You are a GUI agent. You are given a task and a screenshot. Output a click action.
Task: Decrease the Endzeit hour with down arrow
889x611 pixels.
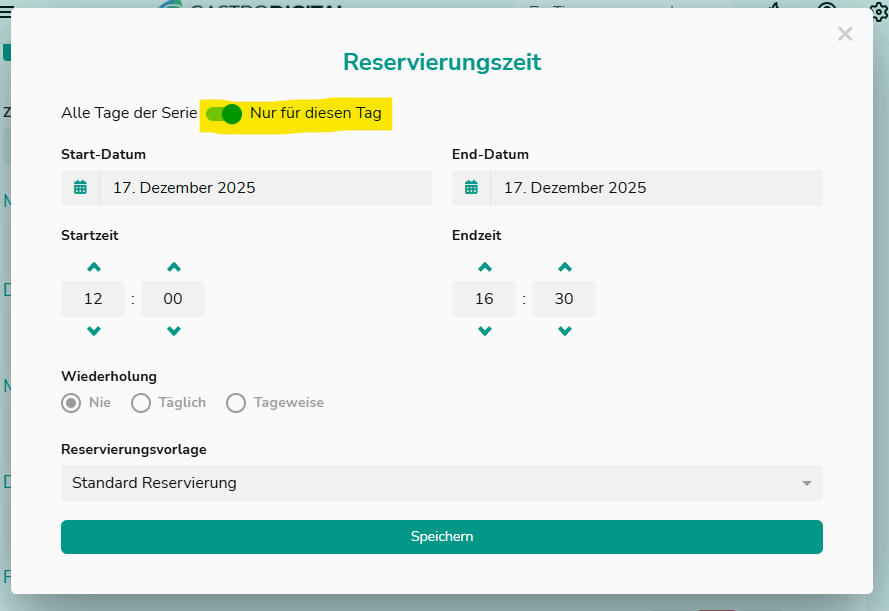point(484,331)
